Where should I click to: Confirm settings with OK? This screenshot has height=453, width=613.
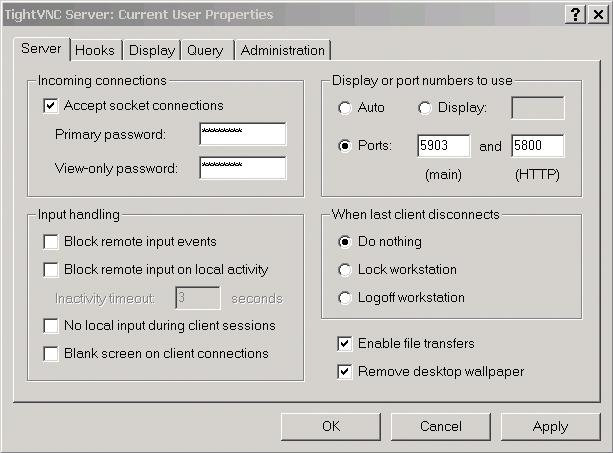pyautogui.click(x=331, y=426)
